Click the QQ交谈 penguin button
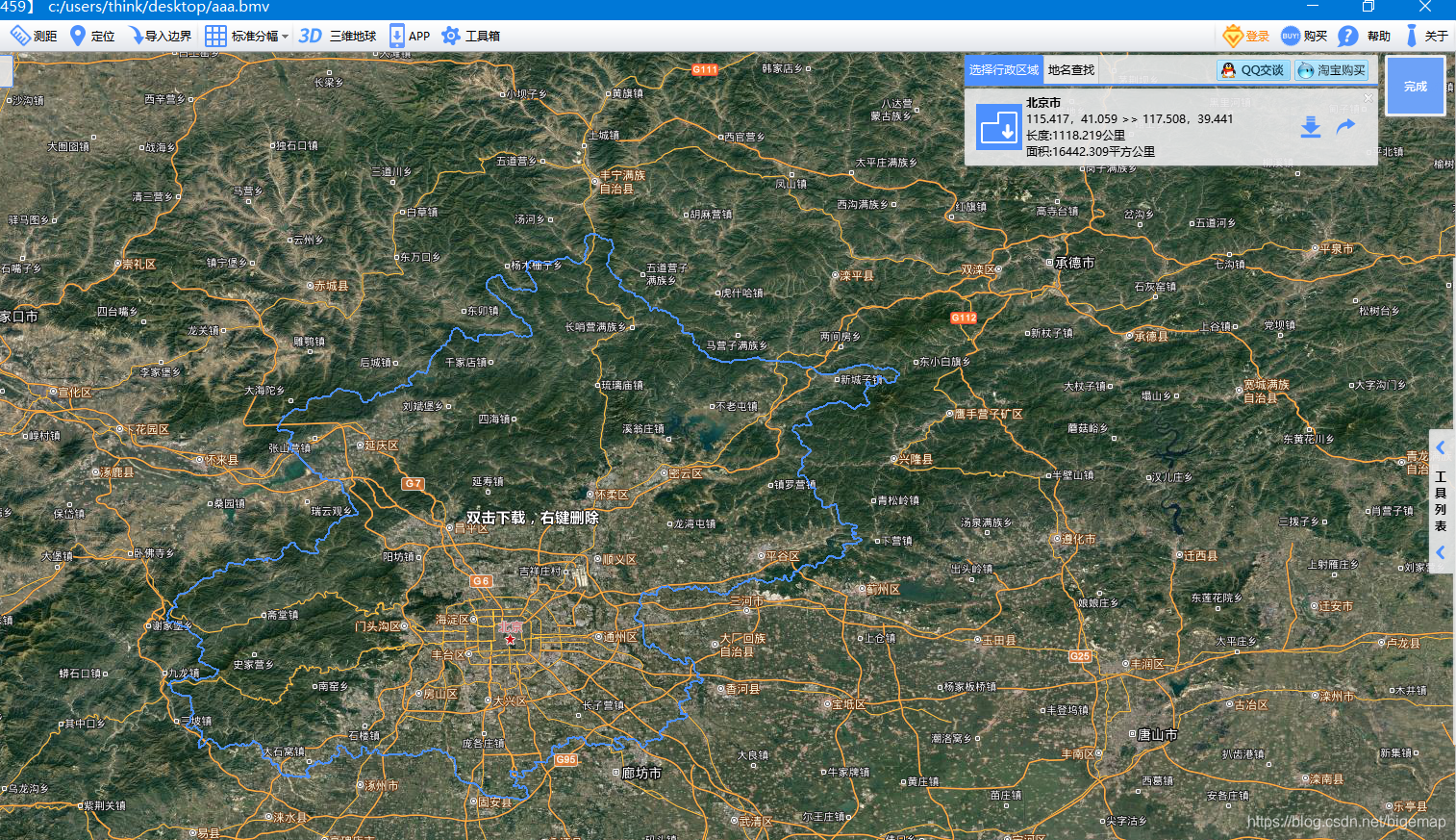The image size is (1456, 840). coord(1253,70)
